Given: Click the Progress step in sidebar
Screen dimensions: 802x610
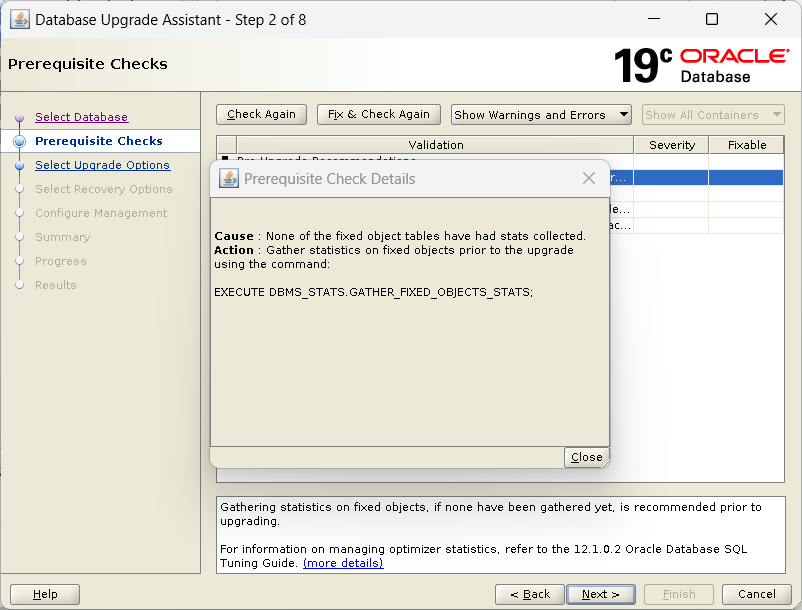Looking at the screenshot, I should (x=60, y=261).
